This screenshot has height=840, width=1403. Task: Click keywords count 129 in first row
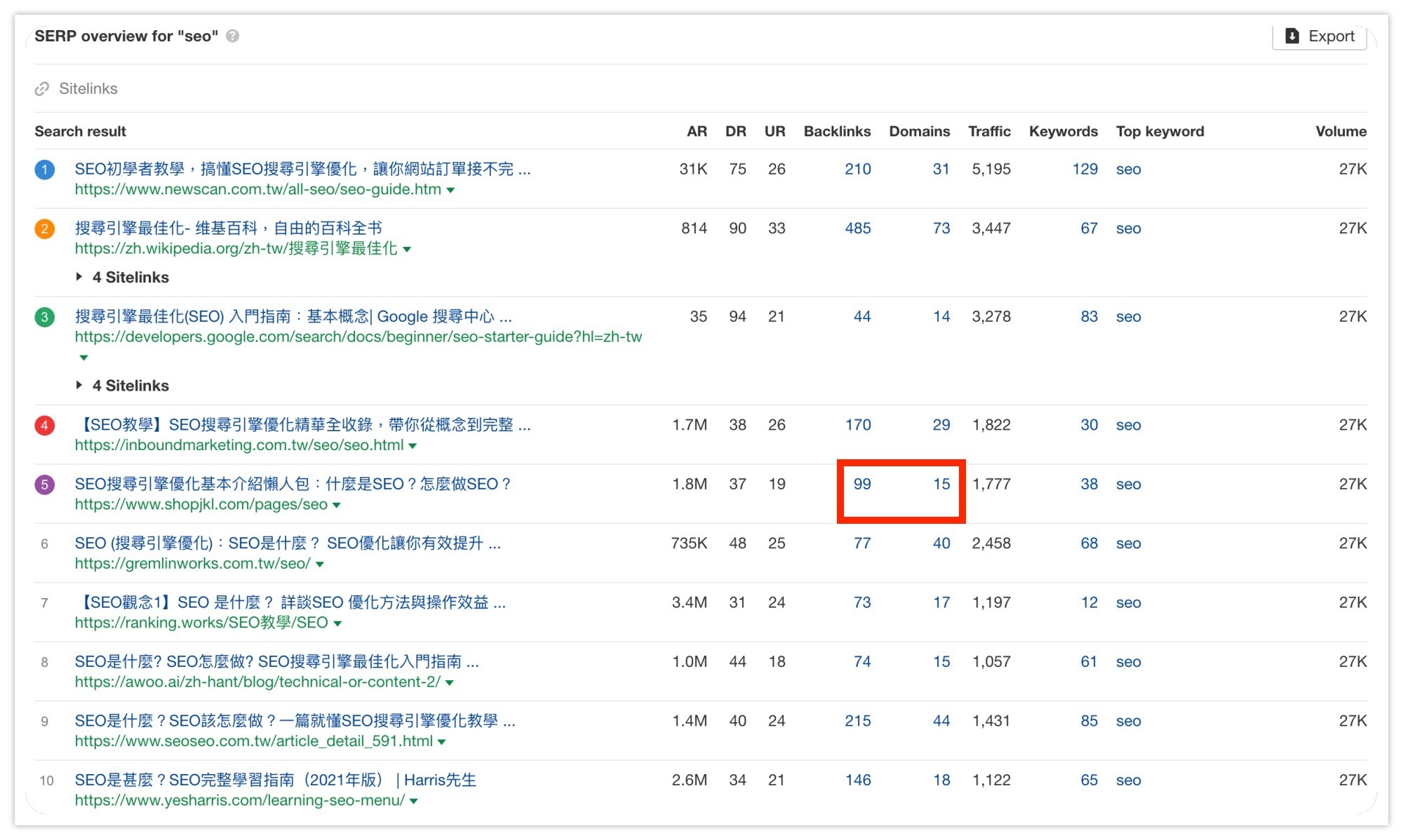1085,169
